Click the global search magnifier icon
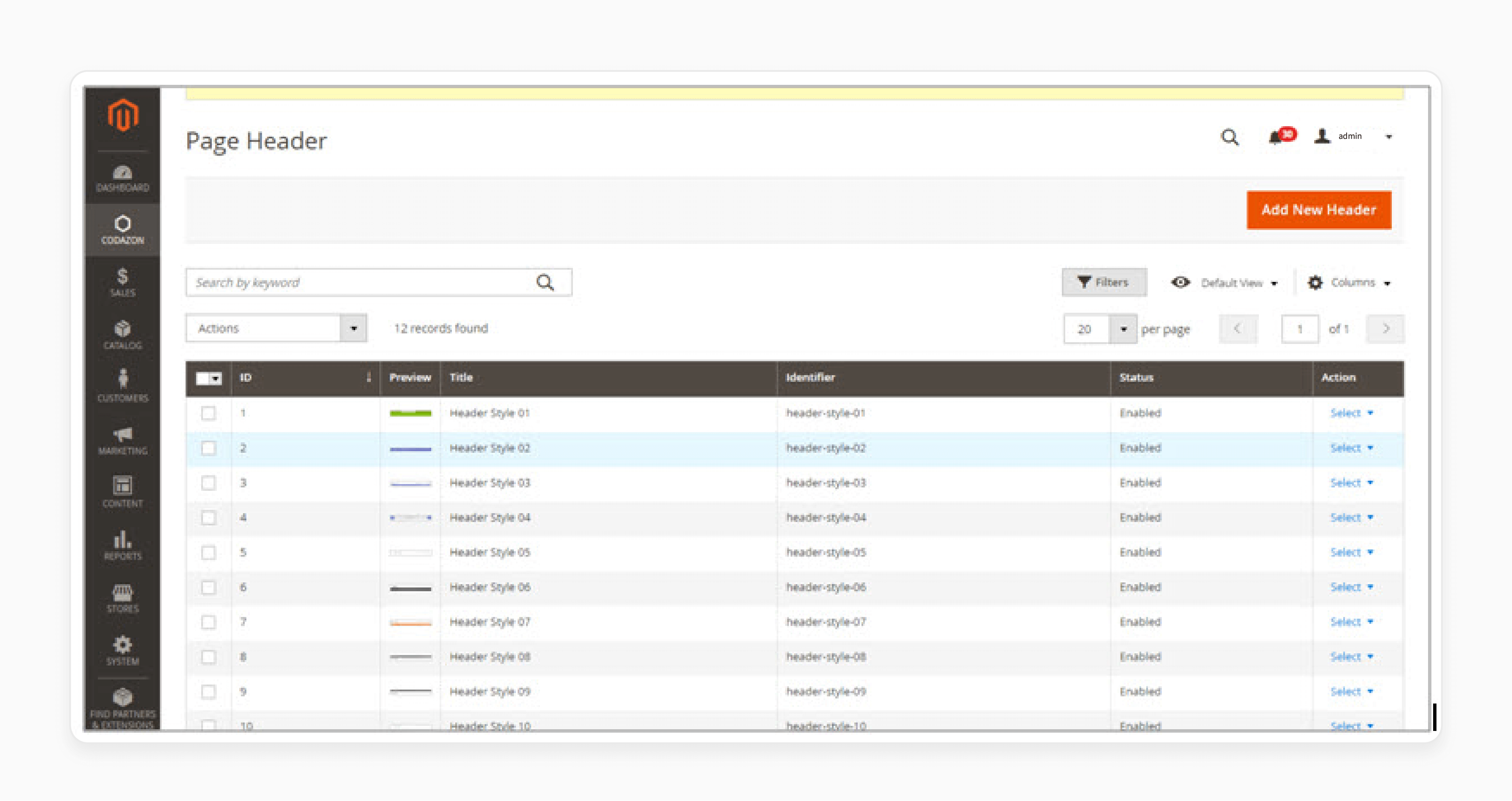The image size is (1512, 801). coord(1230,138)
